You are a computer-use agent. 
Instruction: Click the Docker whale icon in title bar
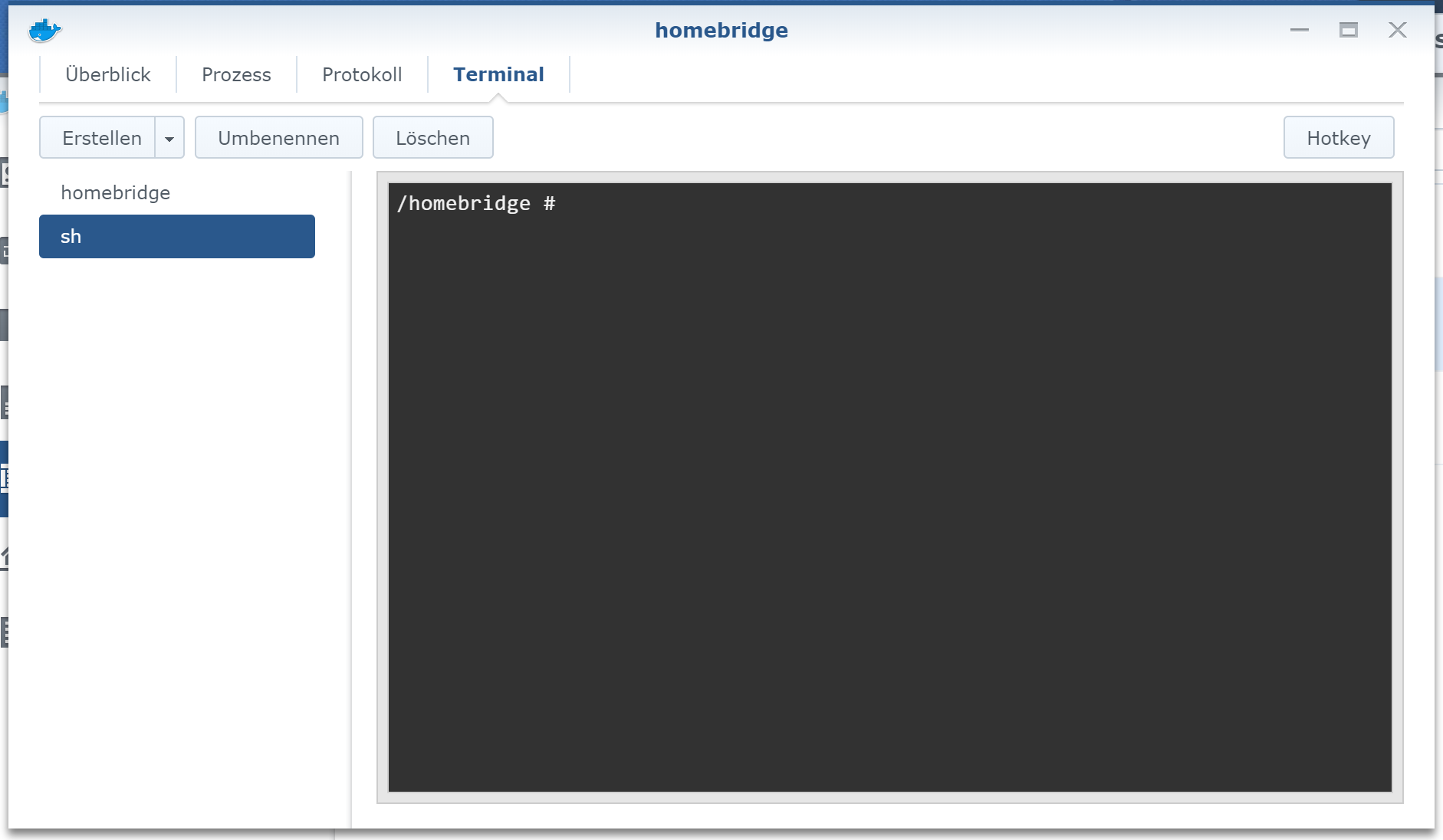(44, 31)
